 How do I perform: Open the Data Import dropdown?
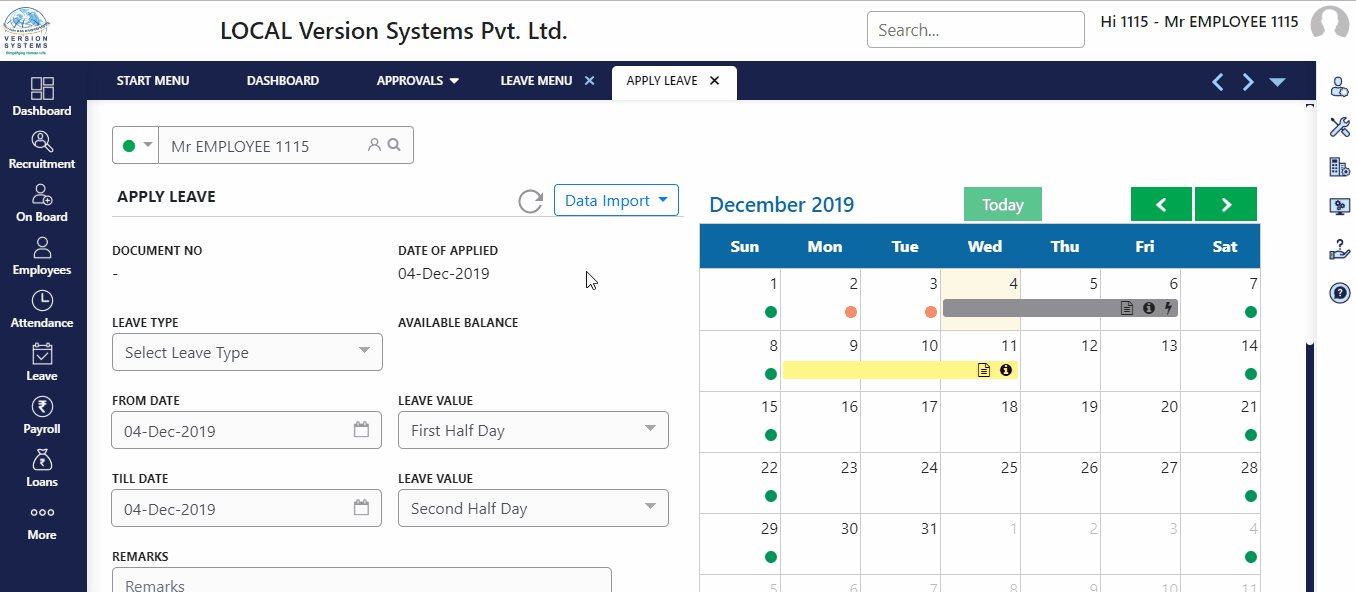pyautogui.click(x=616, y=200)
